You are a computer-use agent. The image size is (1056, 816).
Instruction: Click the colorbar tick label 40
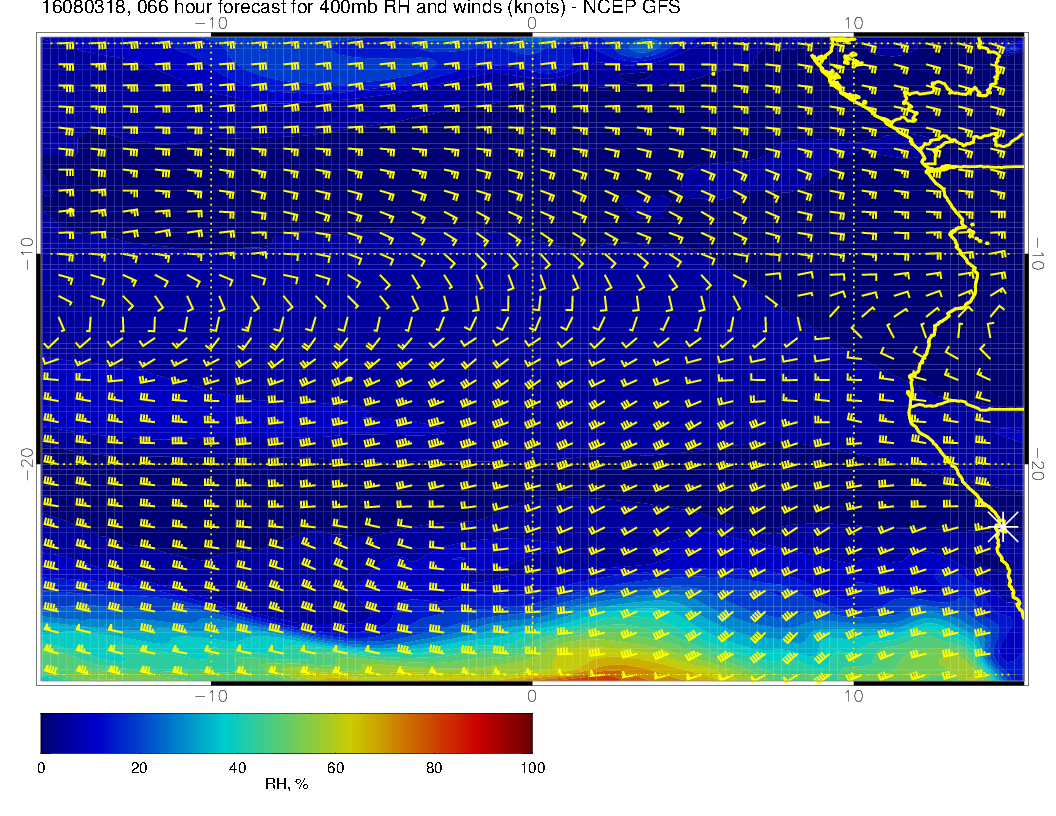click(237, 767)
